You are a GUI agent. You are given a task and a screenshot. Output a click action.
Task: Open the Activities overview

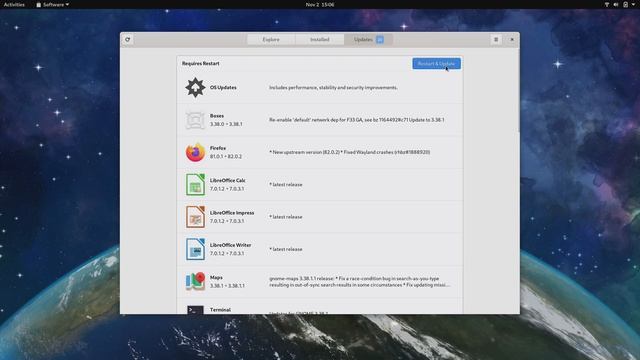click(14, 4)
